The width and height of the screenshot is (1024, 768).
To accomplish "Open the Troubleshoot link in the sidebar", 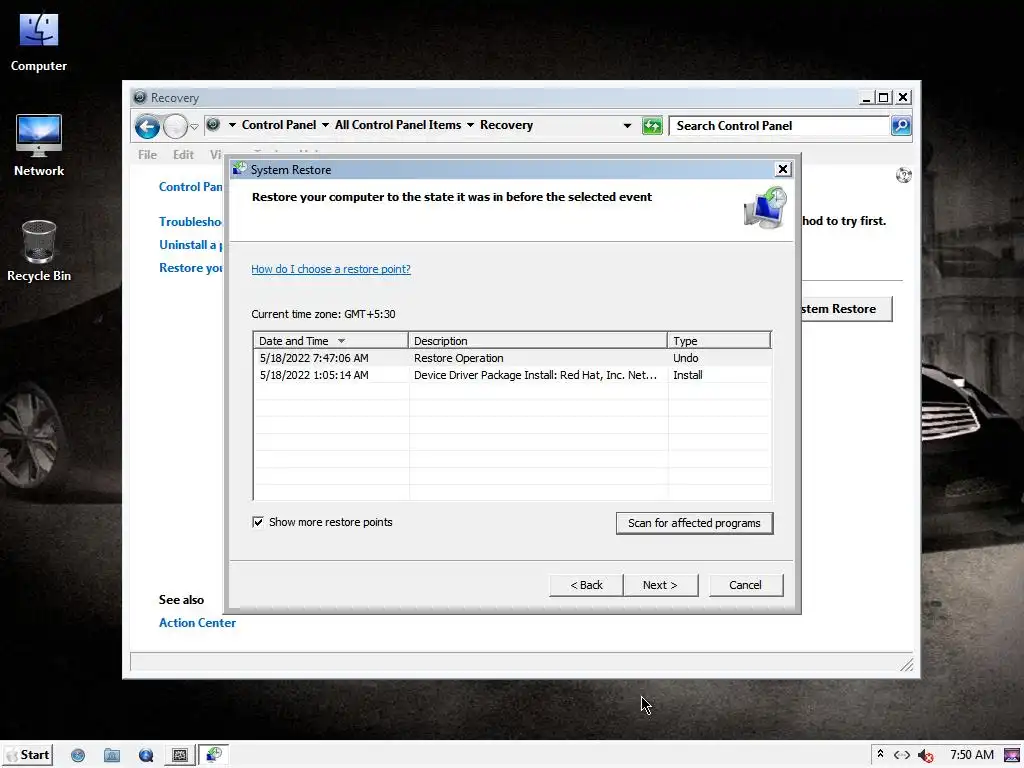I will click(x=191, y=221).
